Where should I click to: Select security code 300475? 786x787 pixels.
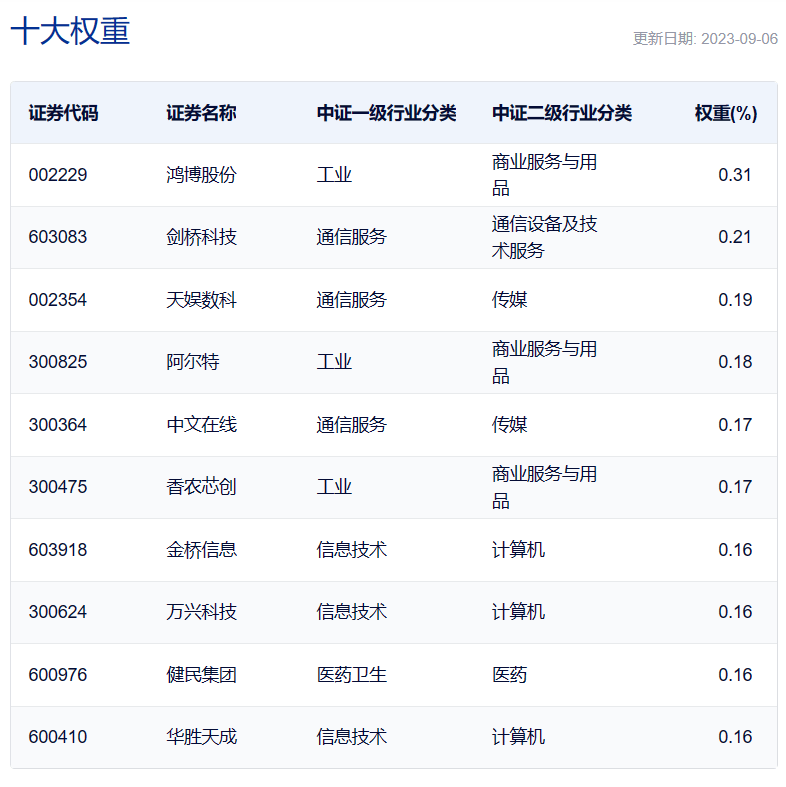click(58, 487)
